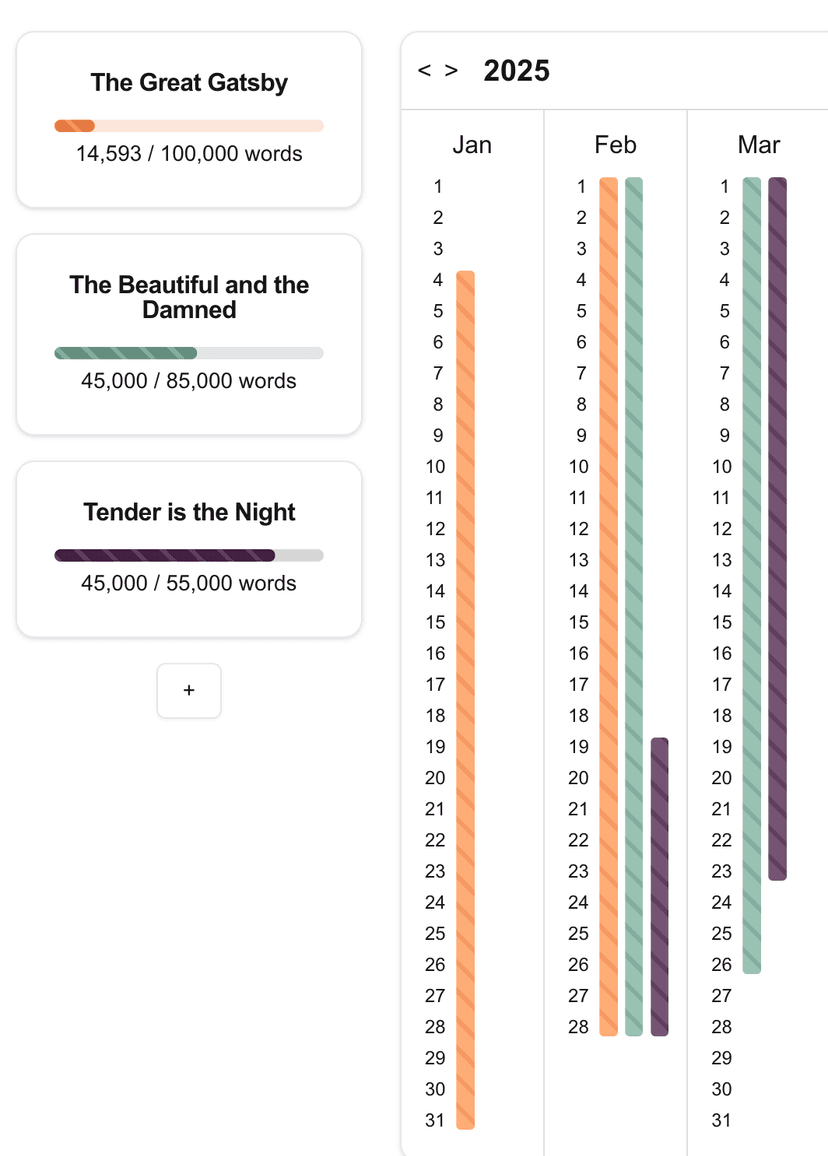Image resolution: width=828 pixels, height=1156 pixels.
Task: Click the Feb month header
Action: 616,144
